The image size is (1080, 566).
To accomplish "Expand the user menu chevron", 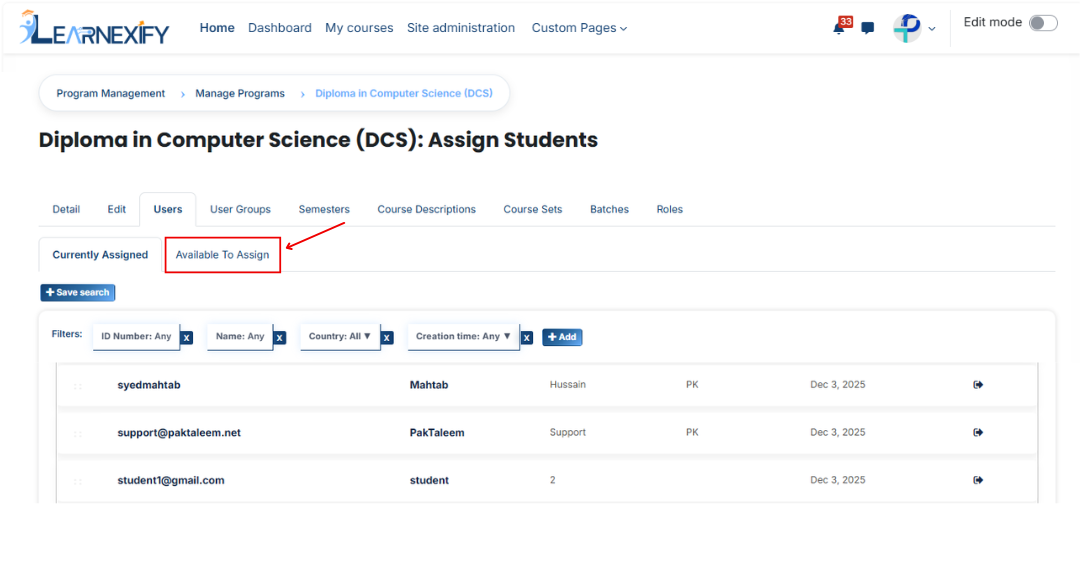I will [x=932, y=29].
